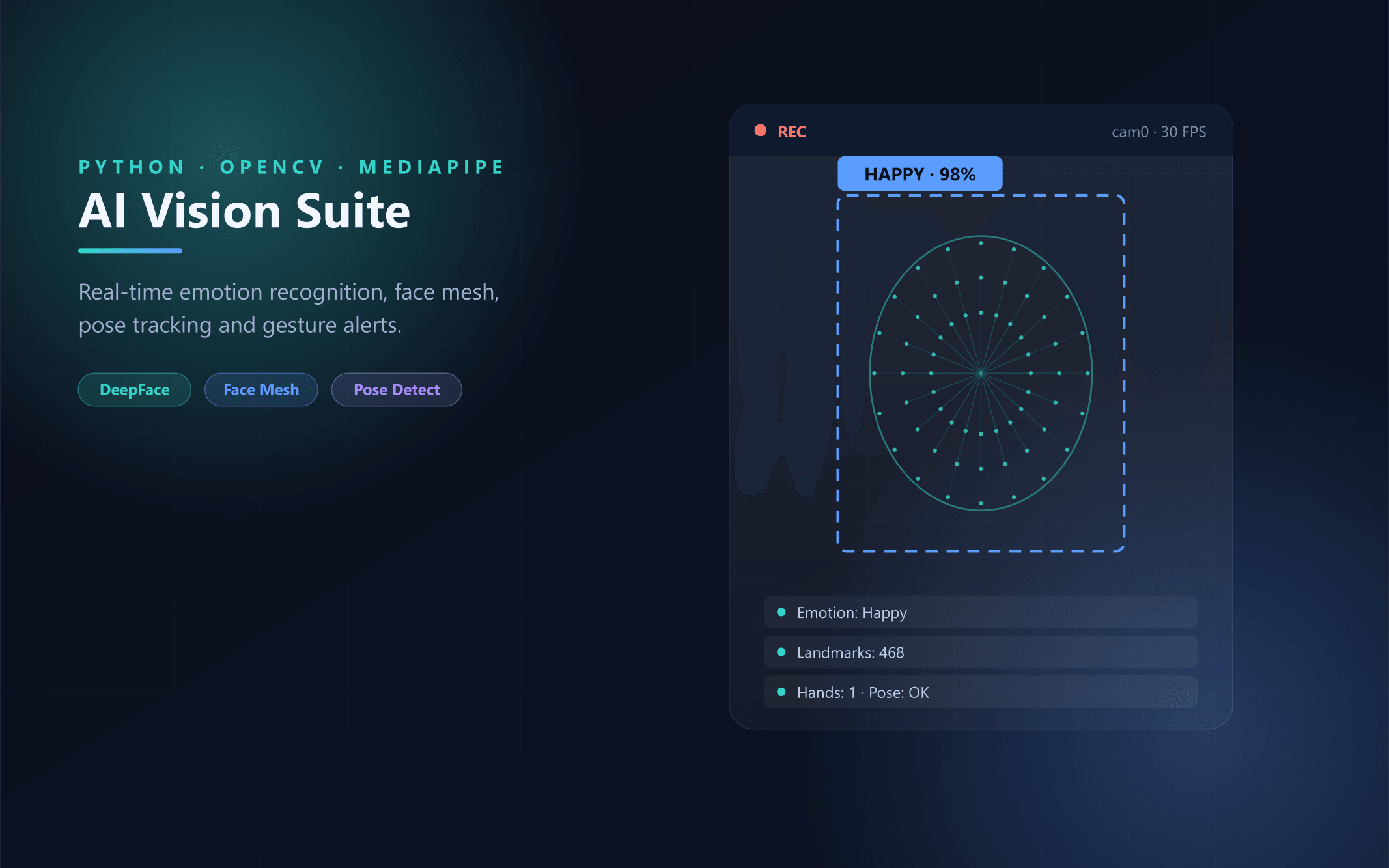
Task: Click the teal dot beside Hands: 1
Action: 781,692
